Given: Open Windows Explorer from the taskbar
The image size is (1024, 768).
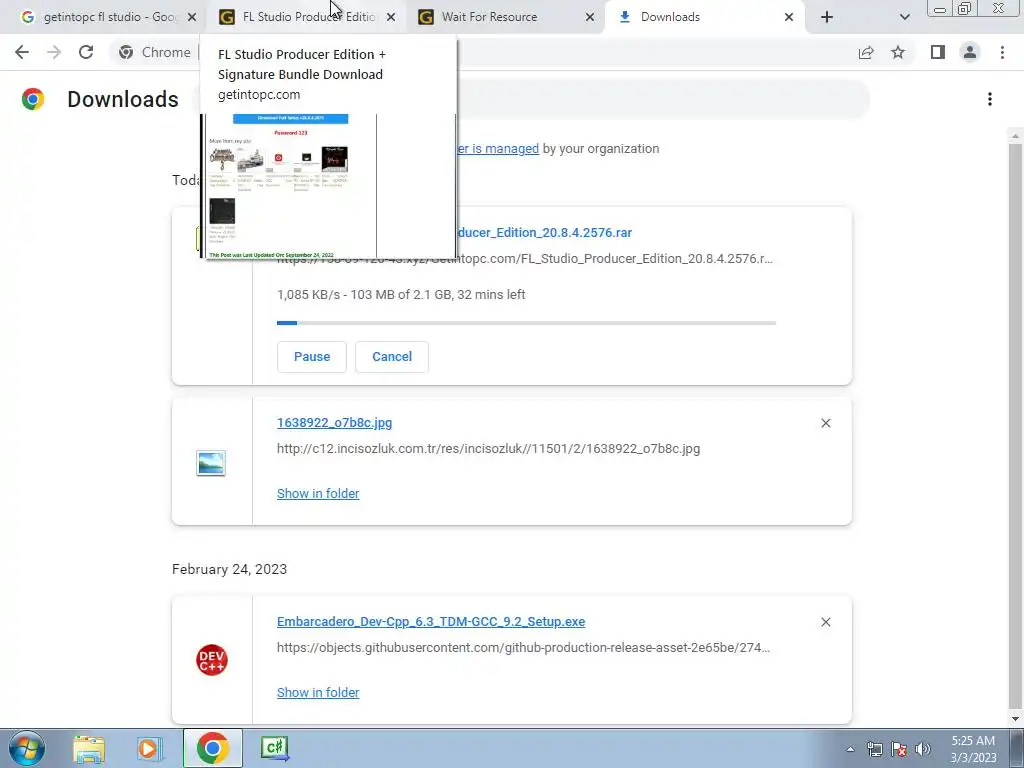Looking at the screenshot, I should pyautogui.click(x=89, y=748).
